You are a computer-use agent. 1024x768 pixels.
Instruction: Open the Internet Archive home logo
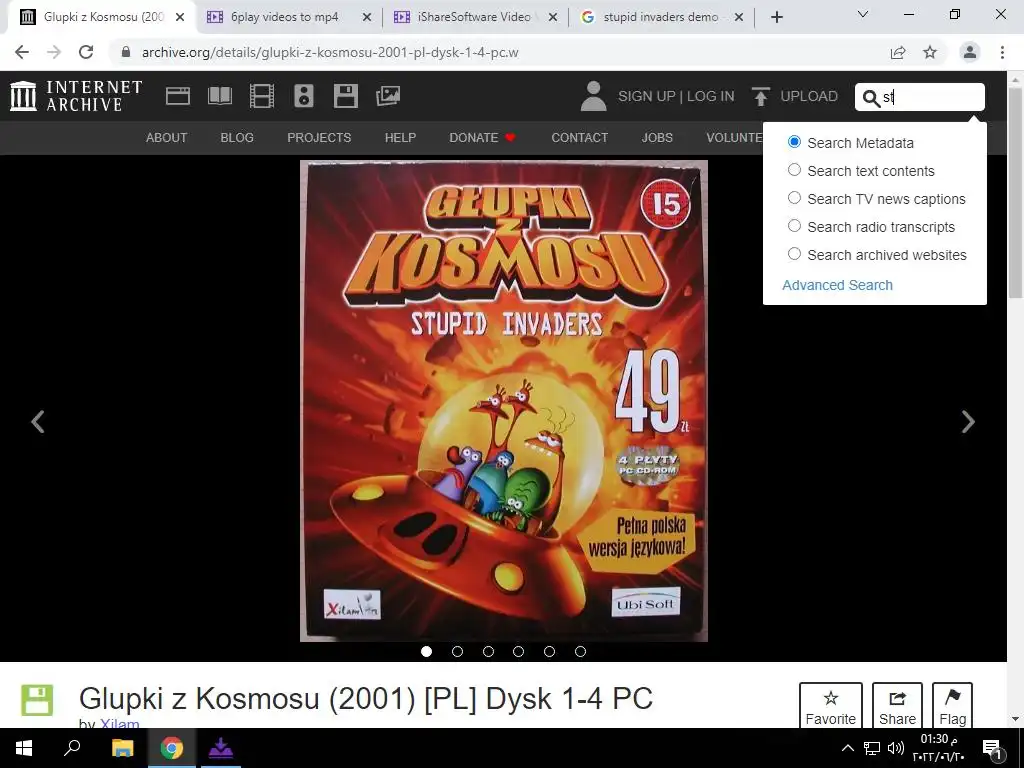pyautogui.click(x=76, y=96)
